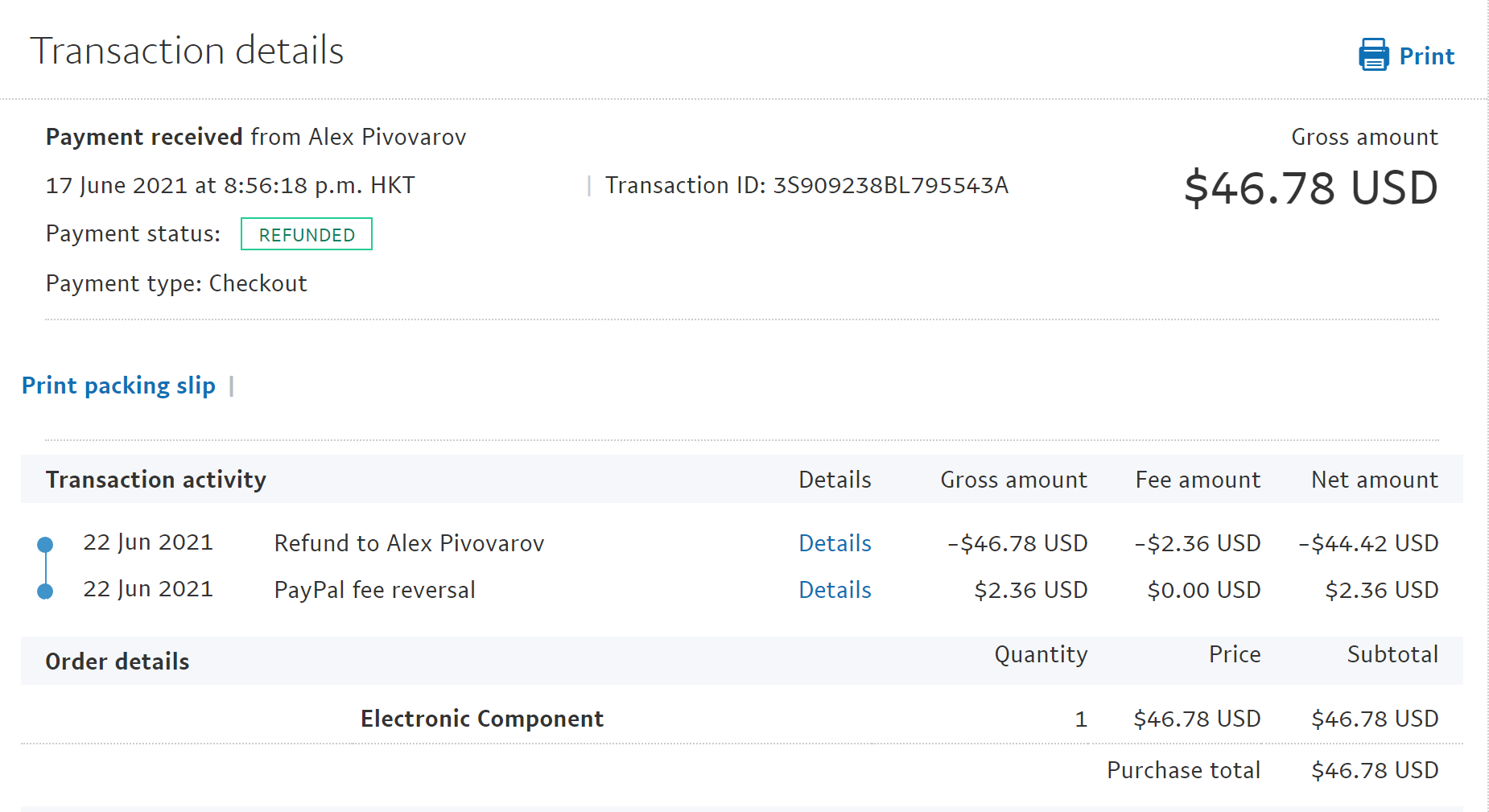Screen dimensions: 1489x812
Task: Click the REFUNDED payment status badge
Action: tap(307, 234)
